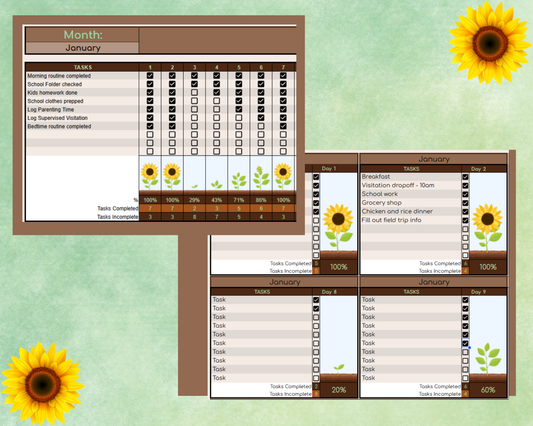The image size is (533, 426).
Task: Click the leafy plant image in Day 9 card
Action: pos(488,358)
